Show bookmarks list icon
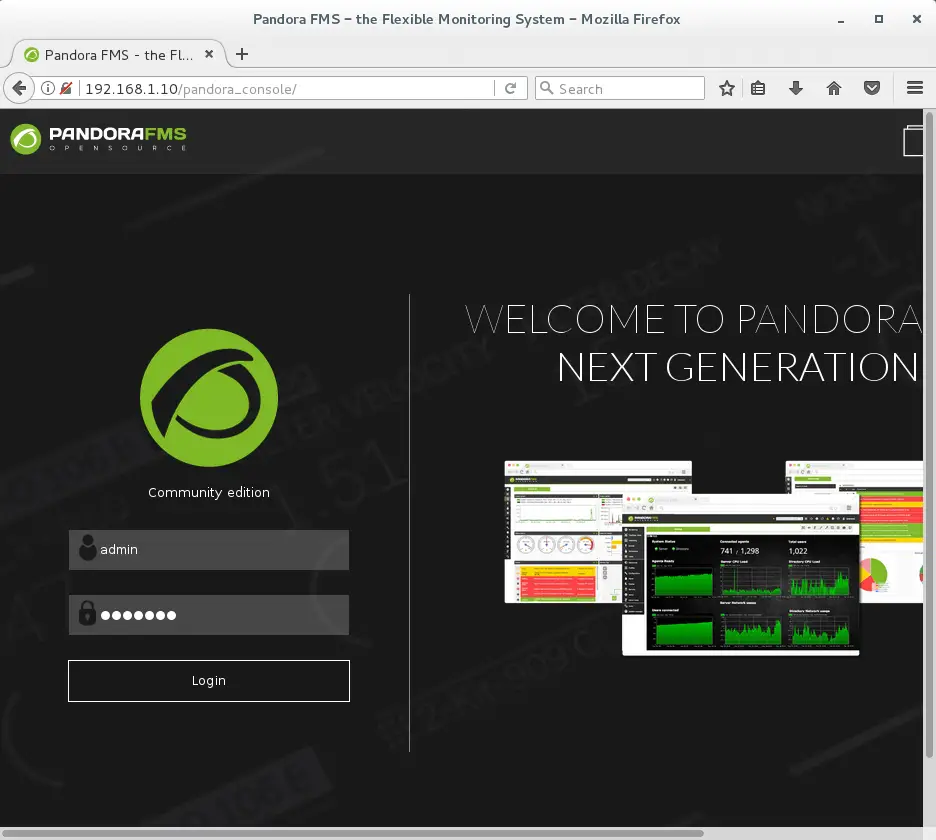The width and height of the screenshot is (936, 840). (758, 88)
